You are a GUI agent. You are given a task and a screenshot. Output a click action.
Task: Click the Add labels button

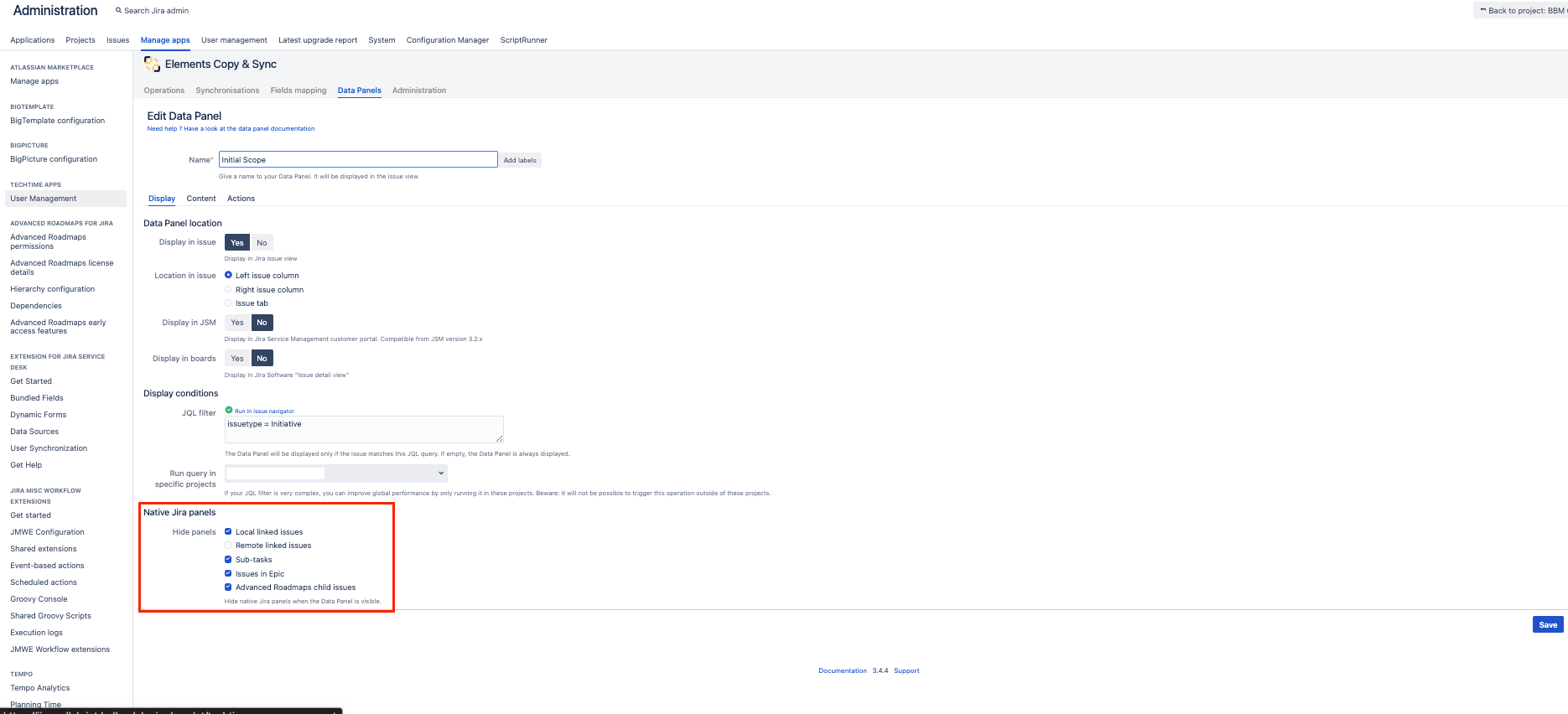point(520,160)
